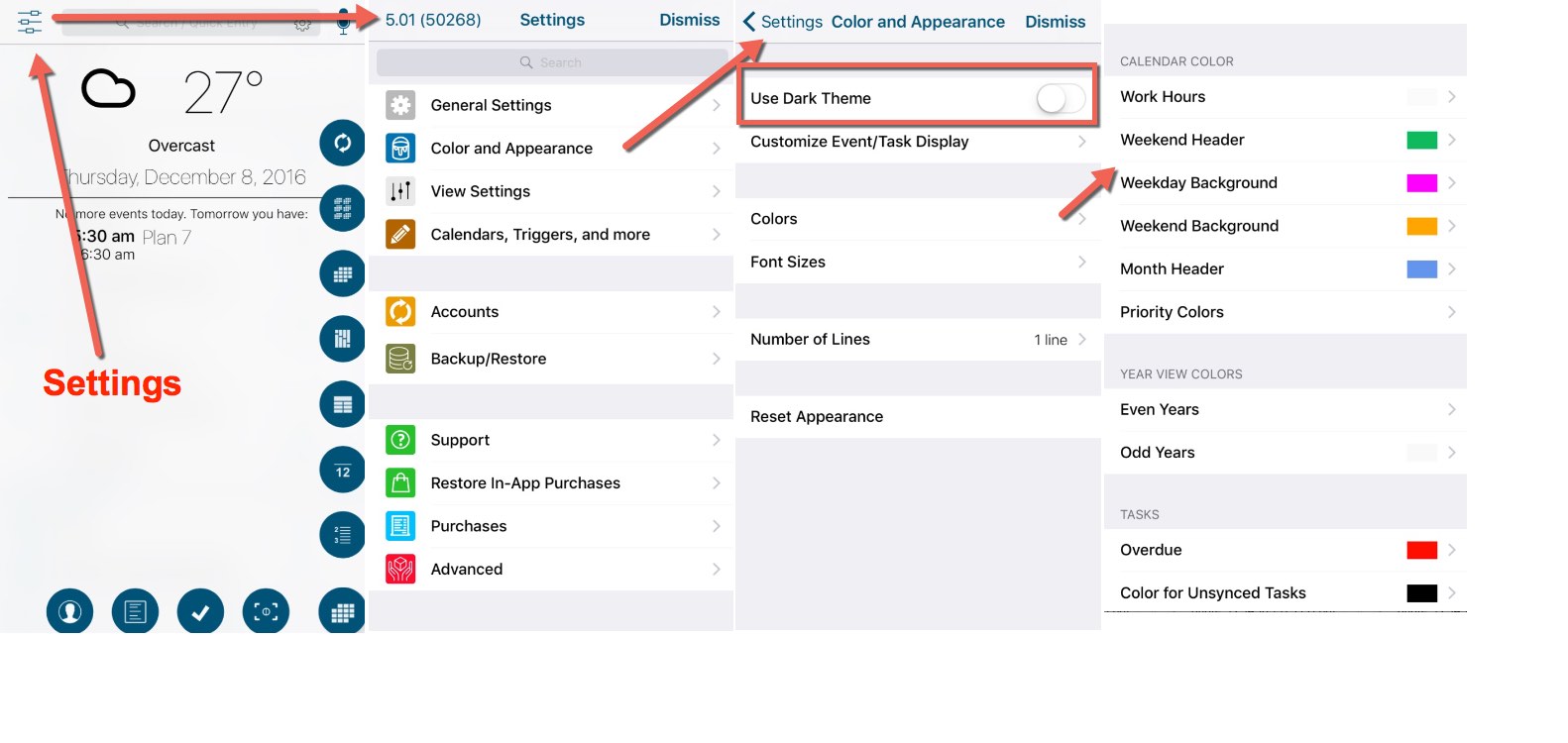
Task: Open the General Settings gear icon
Action: pyautogui.click(x=400, y=105)
